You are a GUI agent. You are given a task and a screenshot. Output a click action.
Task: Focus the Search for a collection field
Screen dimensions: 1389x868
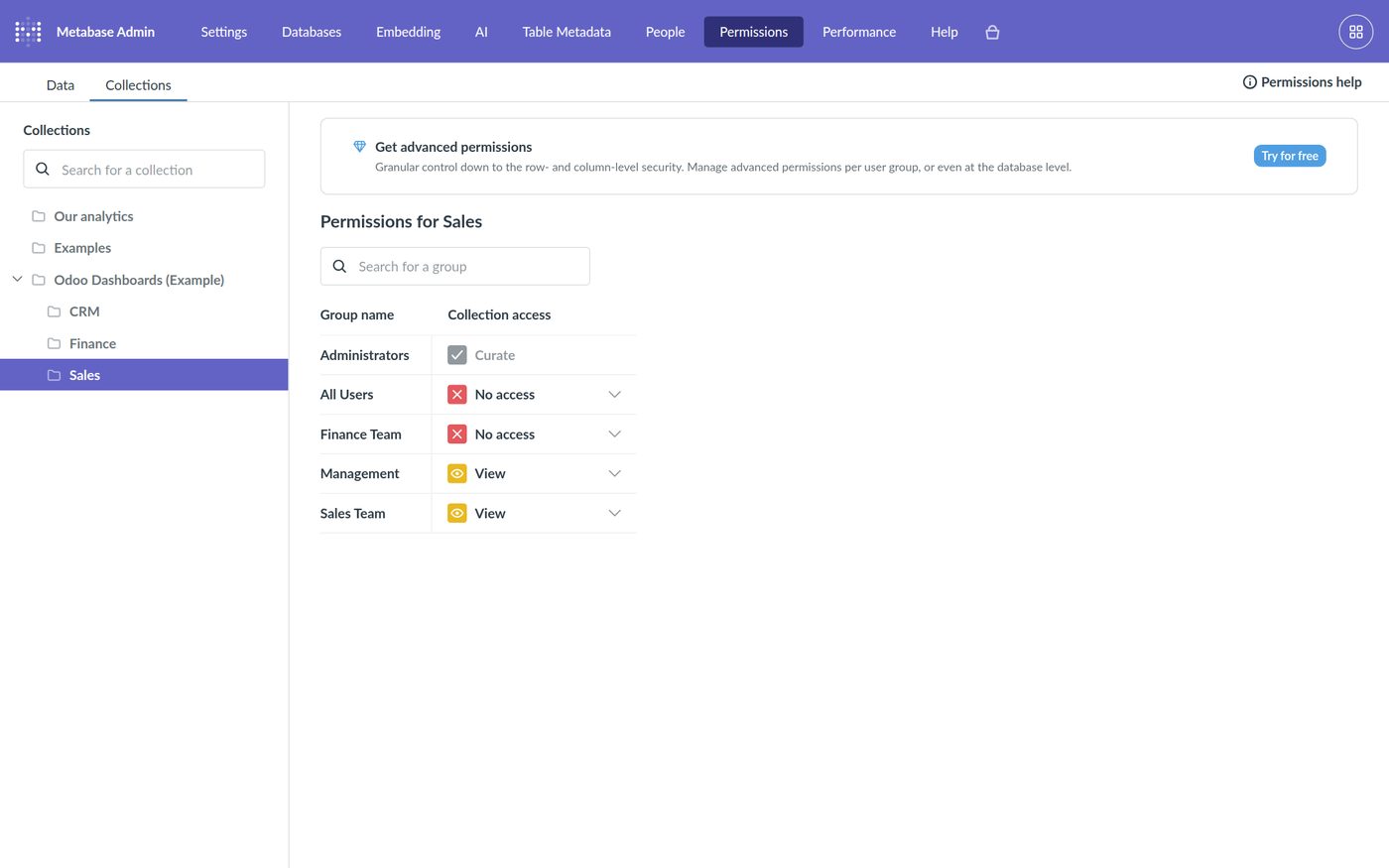(x=144, y=170)
